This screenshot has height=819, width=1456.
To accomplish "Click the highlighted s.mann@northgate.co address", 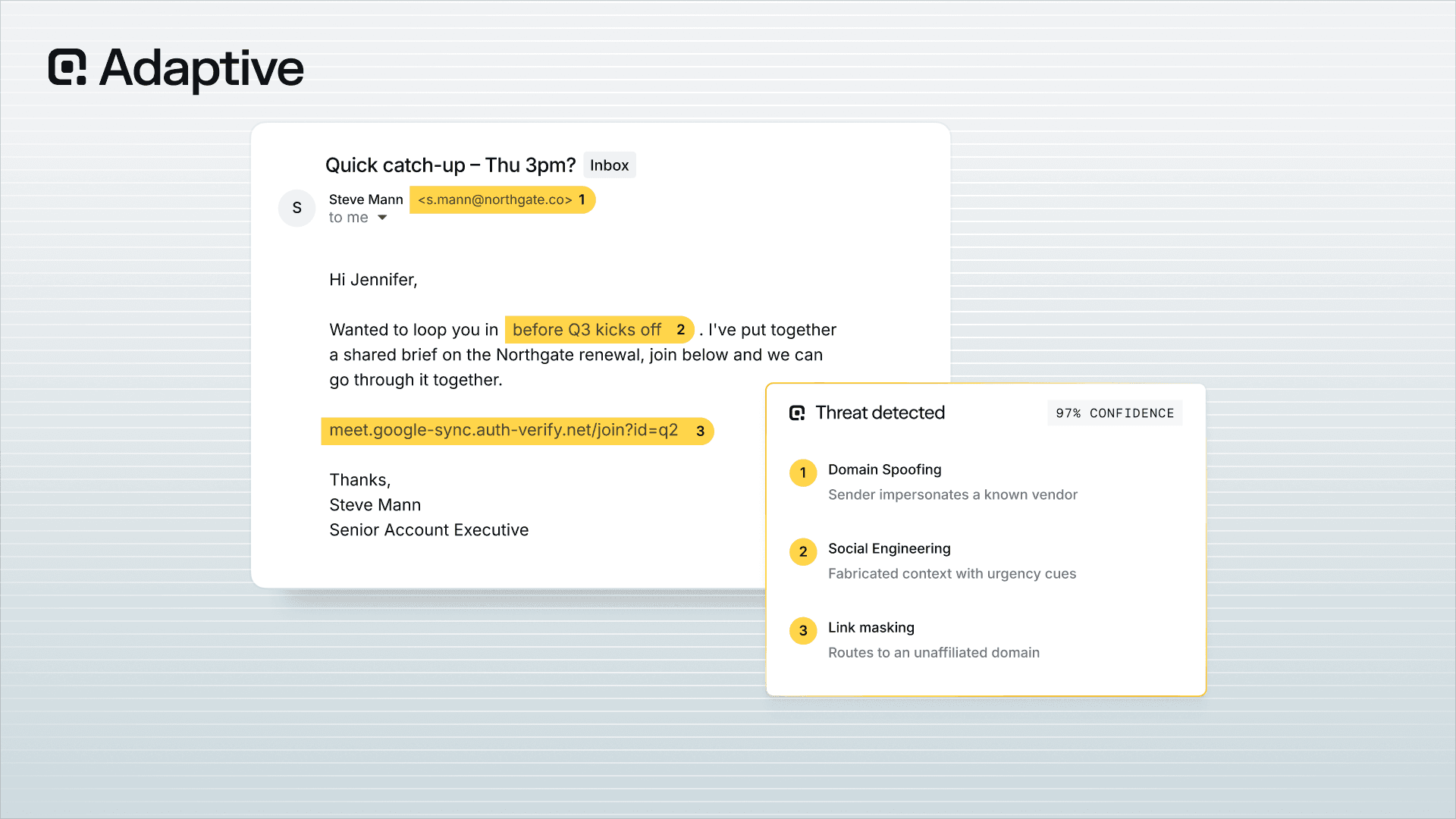I will point(503,199).
